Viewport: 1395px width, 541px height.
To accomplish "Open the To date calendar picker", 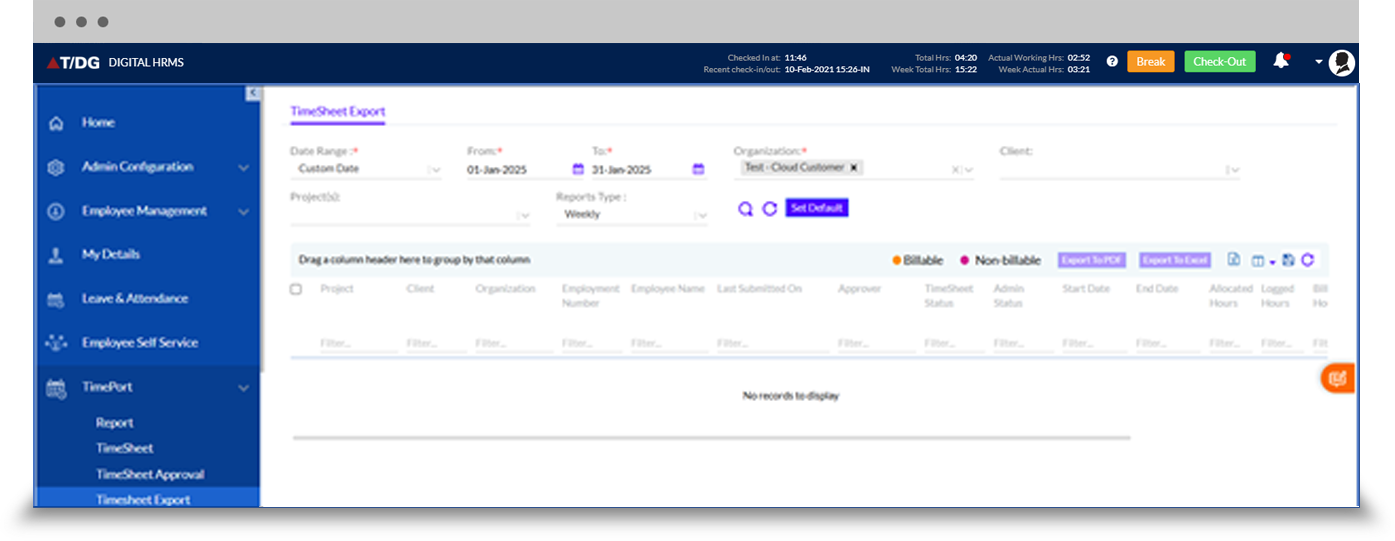I will tap(698, 169).
